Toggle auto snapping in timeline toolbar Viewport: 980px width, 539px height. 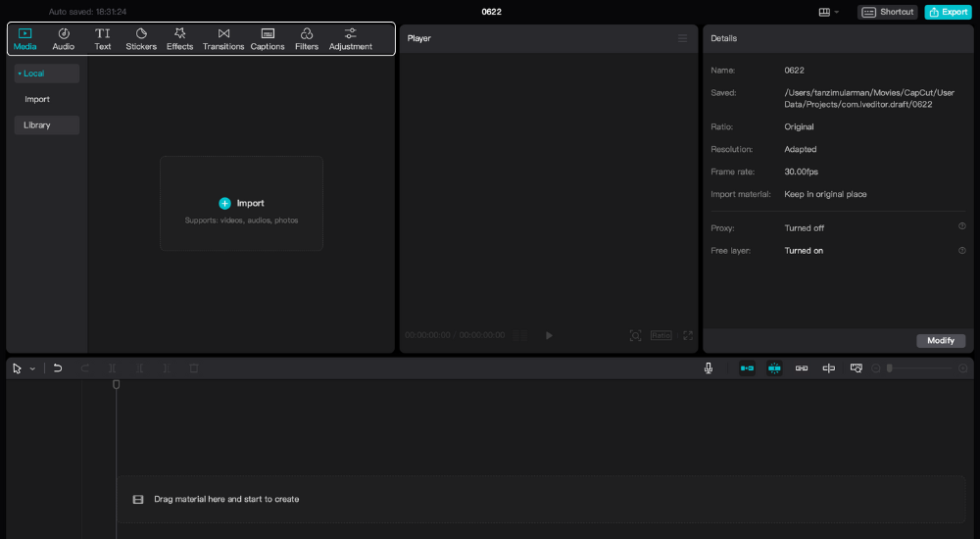(x=774, y=368)
